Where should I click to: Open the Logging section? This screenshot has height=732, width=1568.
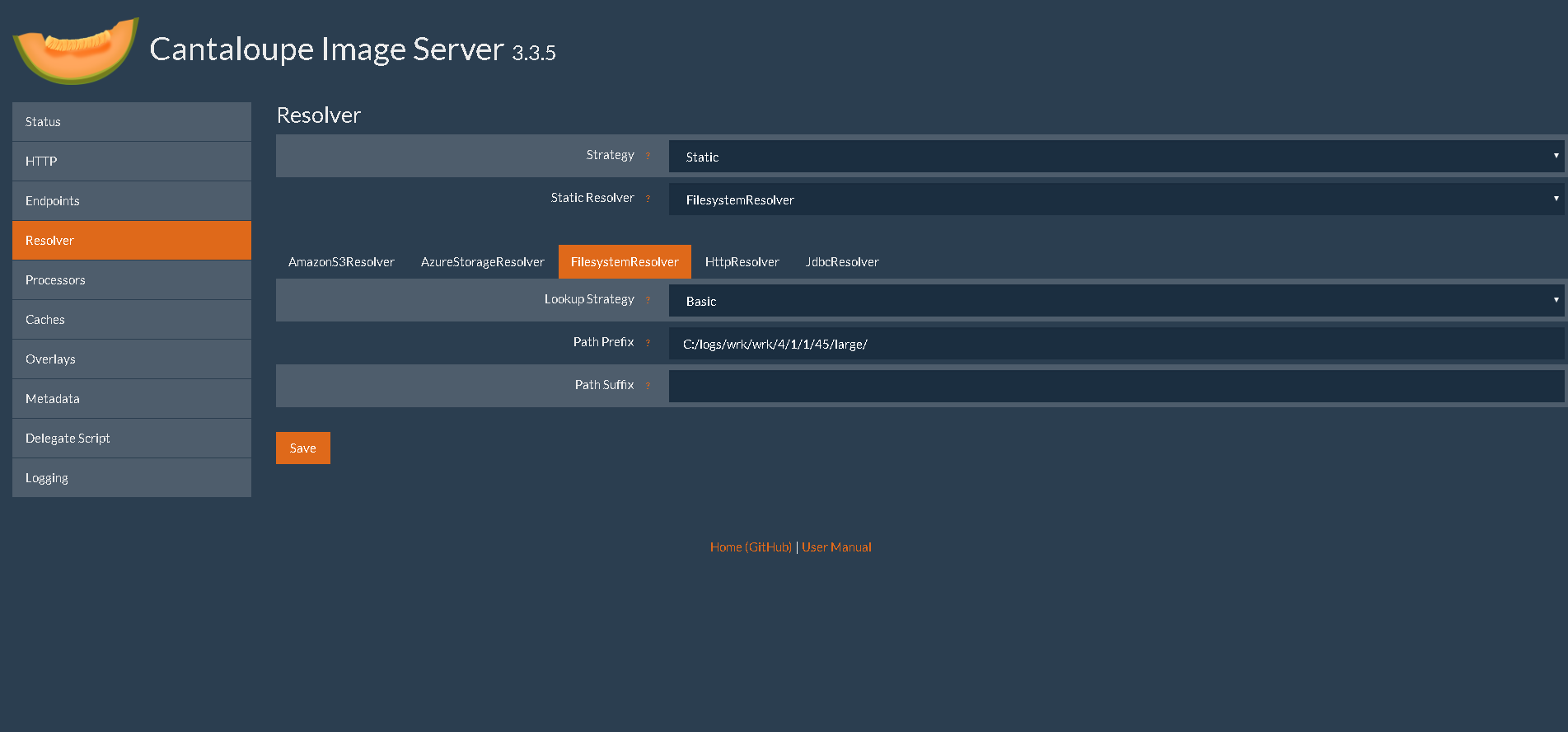[132, 478]
